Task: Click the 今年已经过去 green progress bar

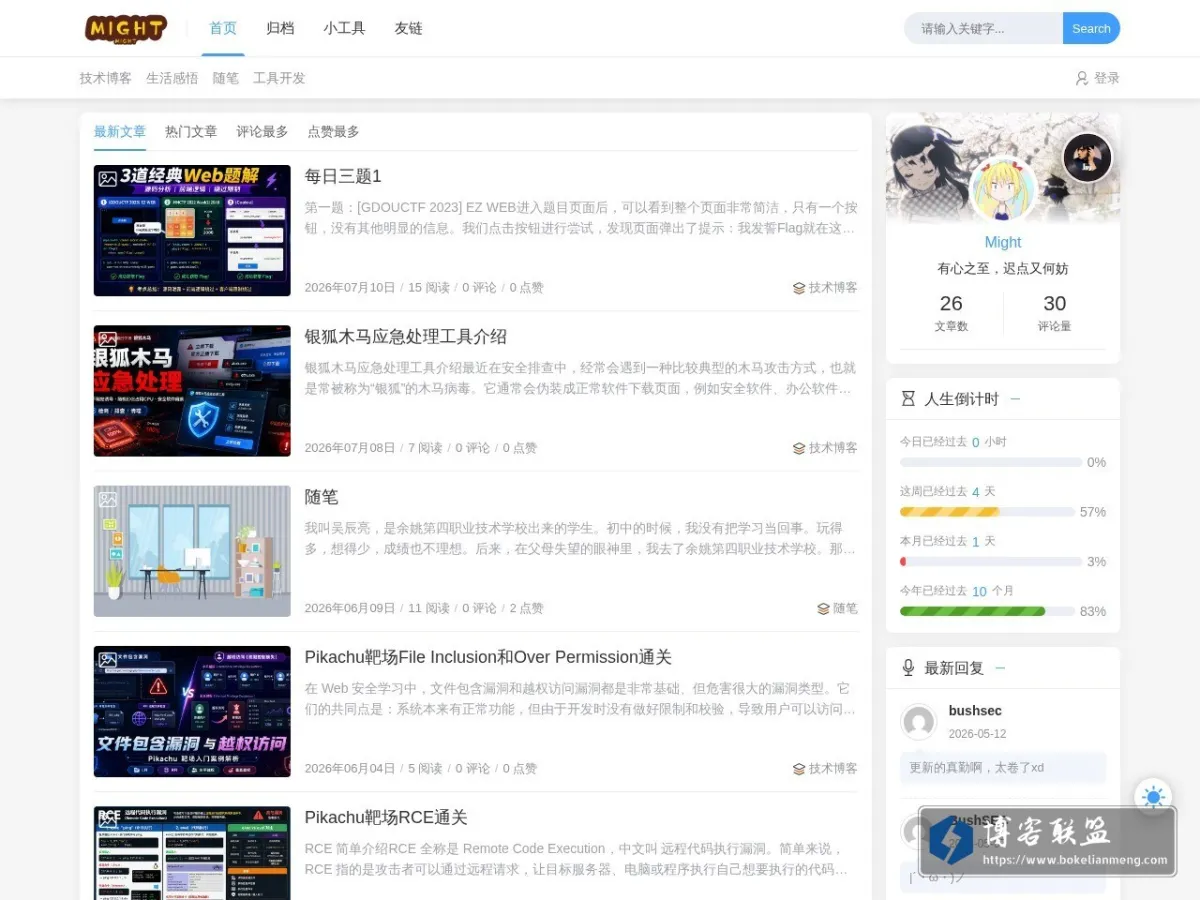Action: point(987,611)
